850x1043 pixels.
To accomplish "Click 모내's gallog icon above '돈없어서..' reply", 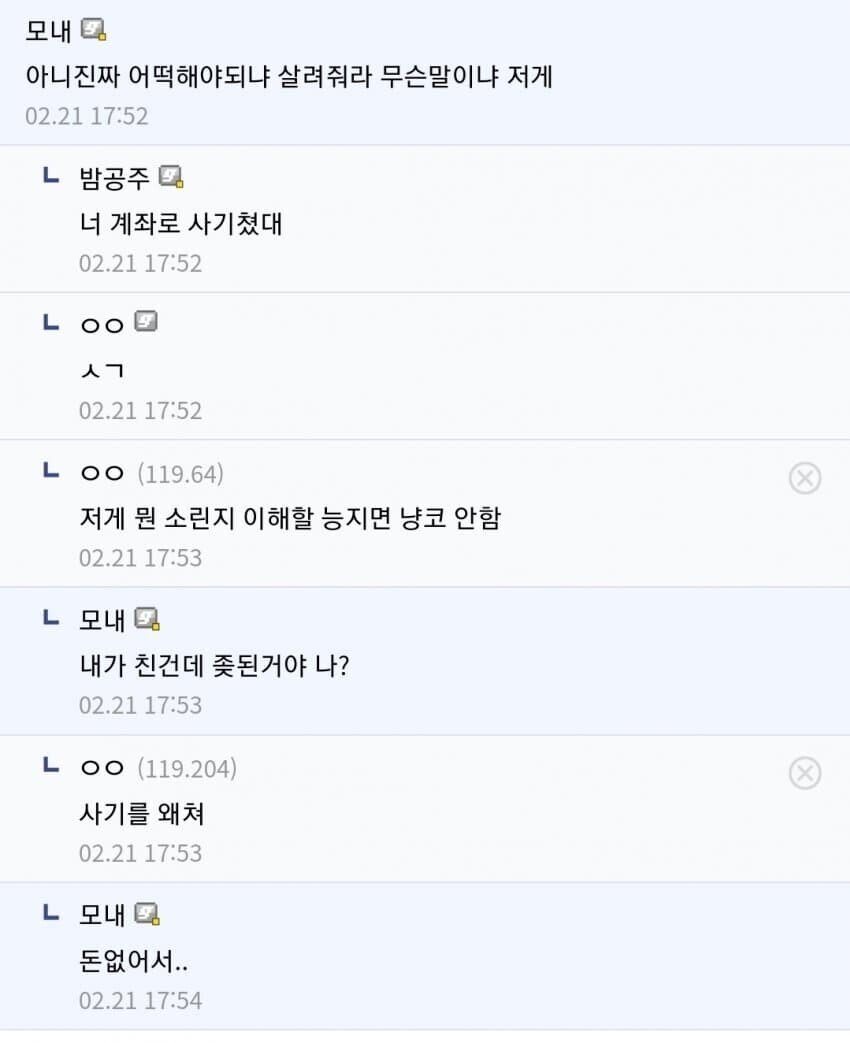I will 148,914.
